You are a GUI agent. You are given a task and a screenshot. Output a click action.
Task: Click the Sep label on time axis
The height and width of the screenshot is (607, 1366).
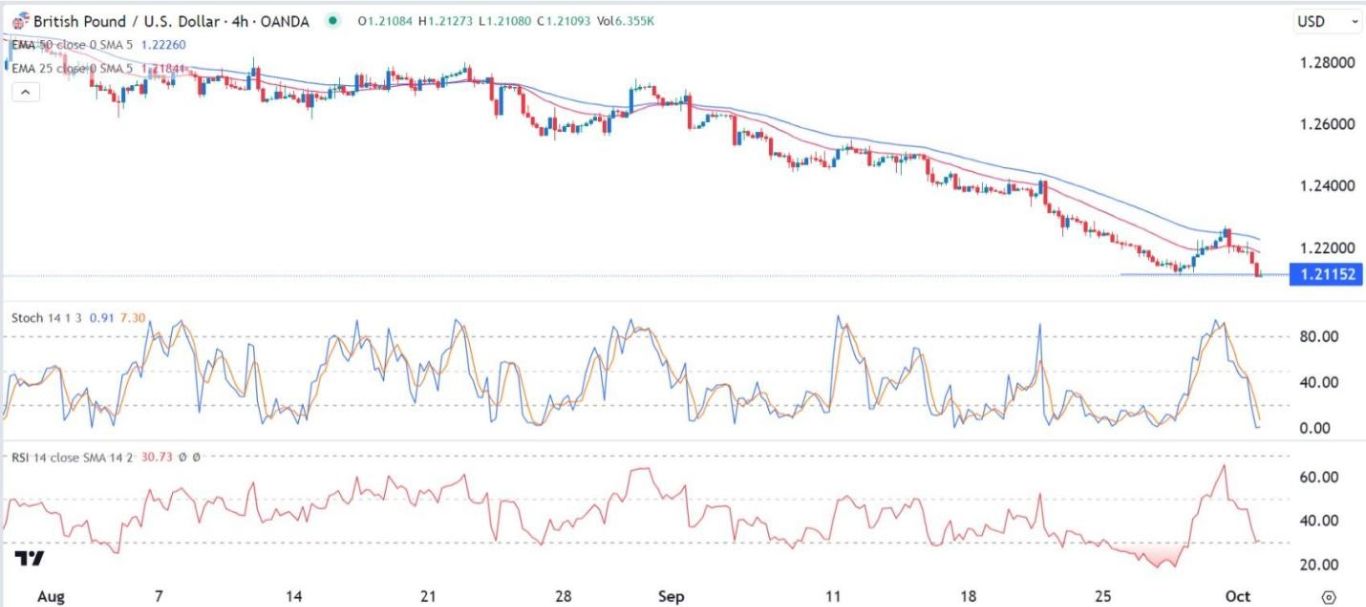(x=671, y=597)
